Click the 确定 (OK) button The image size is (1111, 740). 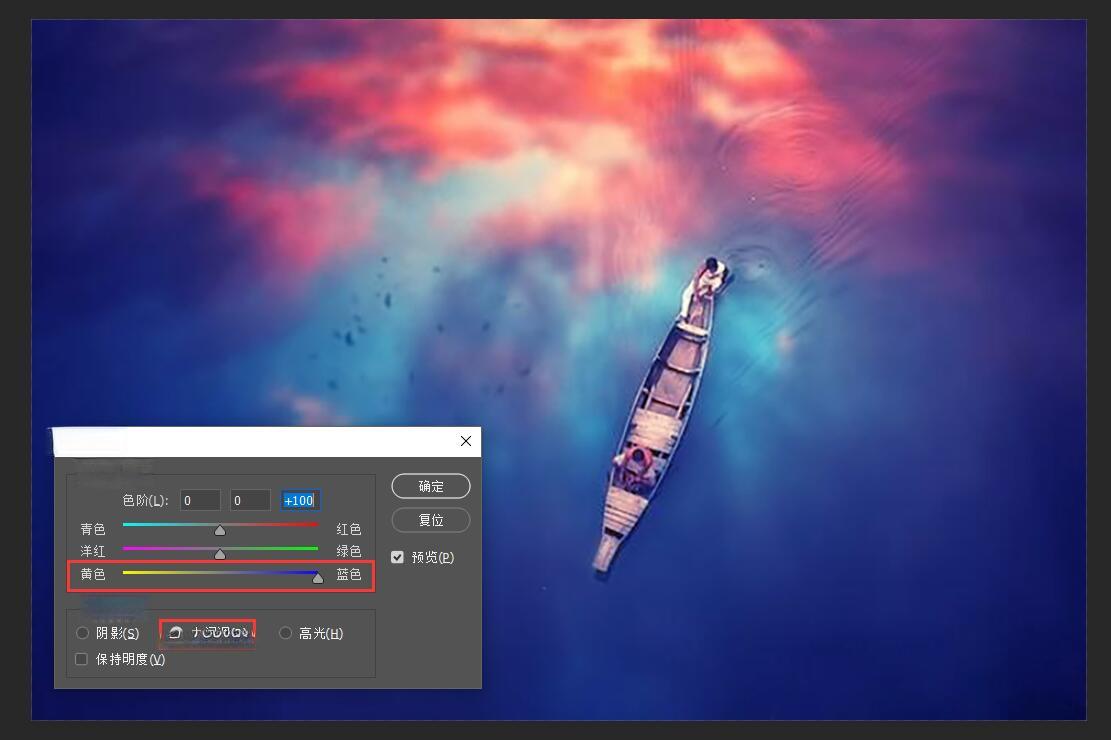coord(430,487)
